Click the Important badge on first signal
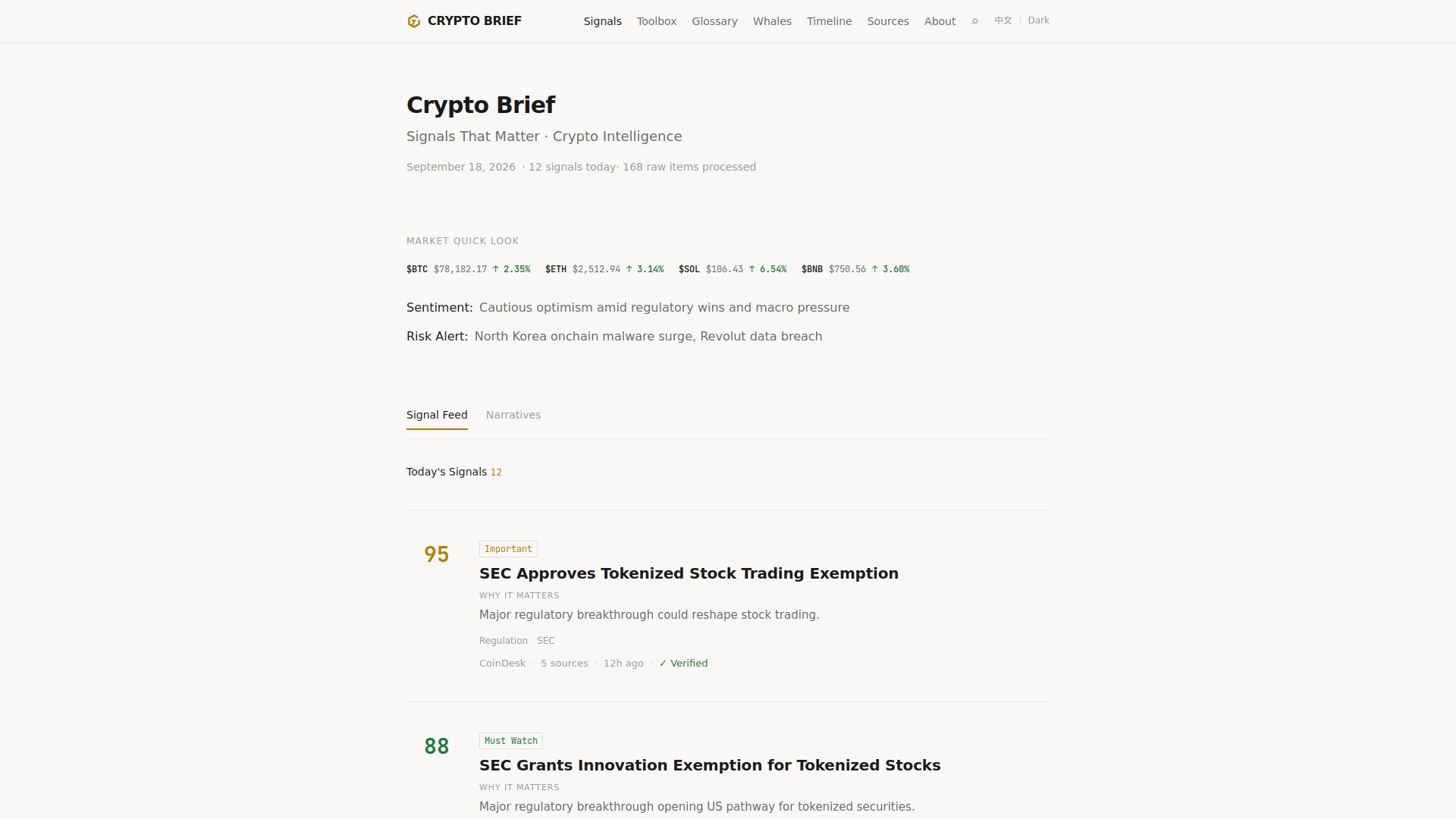This screenshot has width=1456, height=819. click(x=508, y=549)
